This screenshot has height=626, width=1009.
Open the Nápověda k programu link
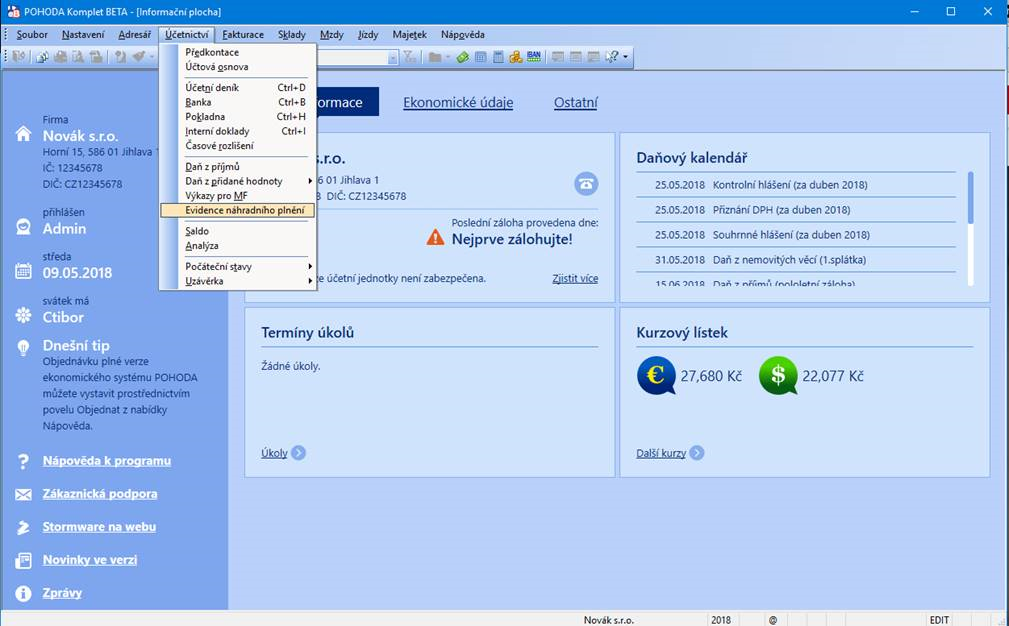coord(107,461)
